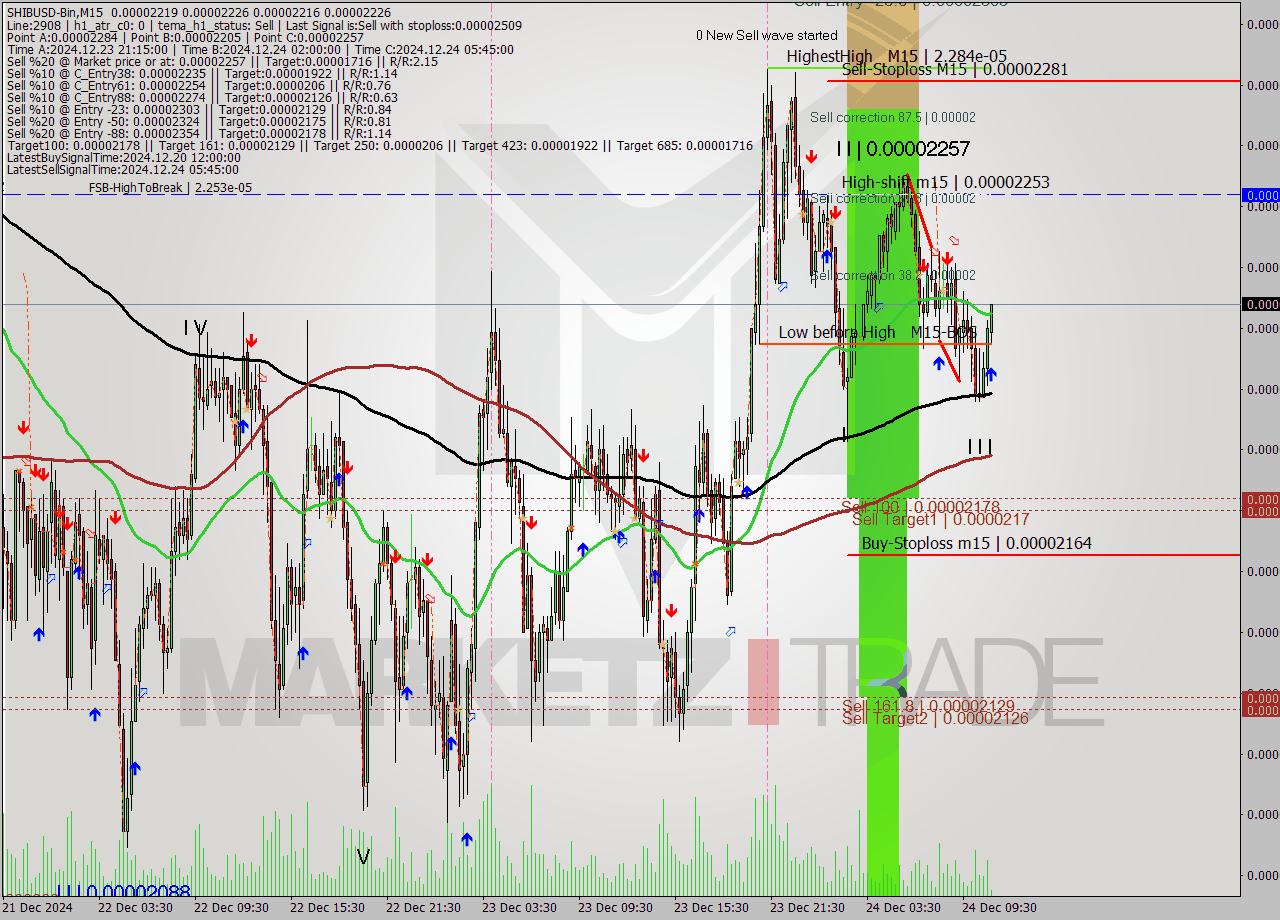Select the 'FSB-HighToBreak | 2.253e-05' label

click(170, 187)
